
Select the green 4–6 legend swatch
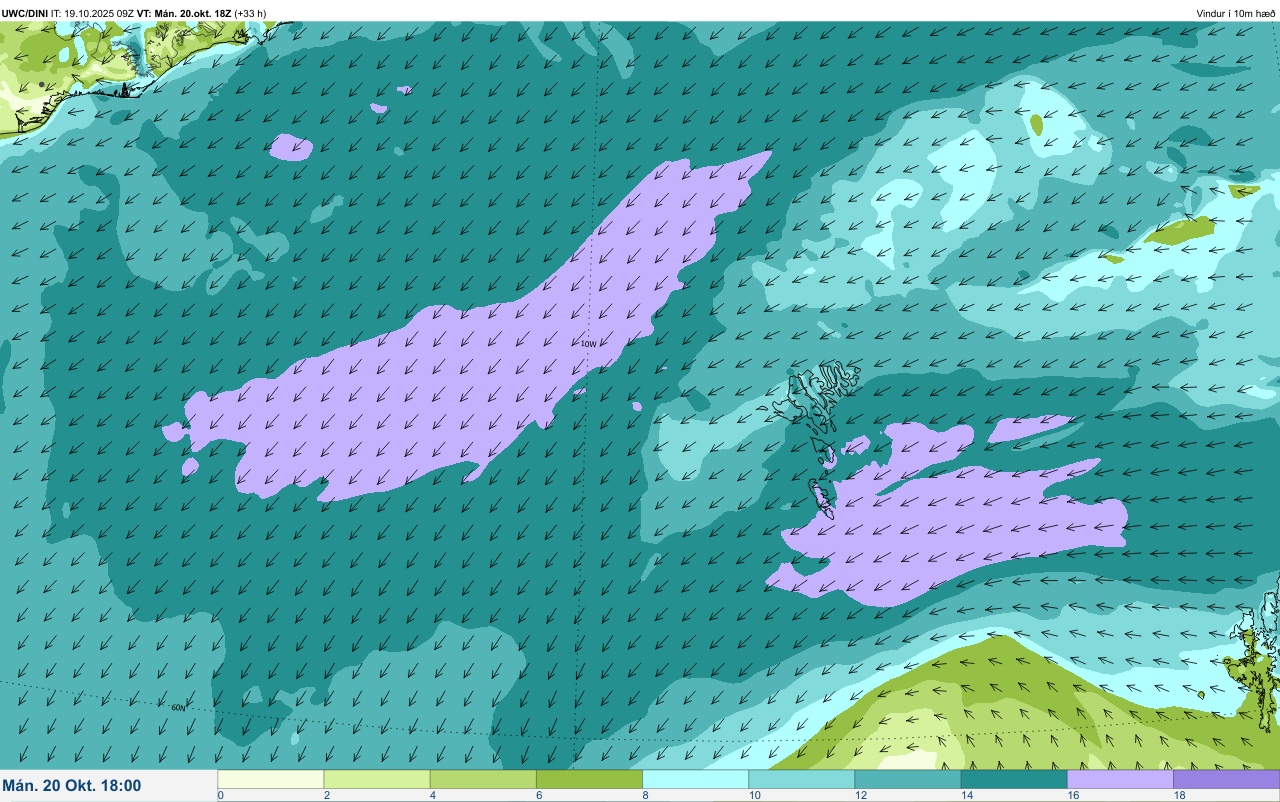483,779
